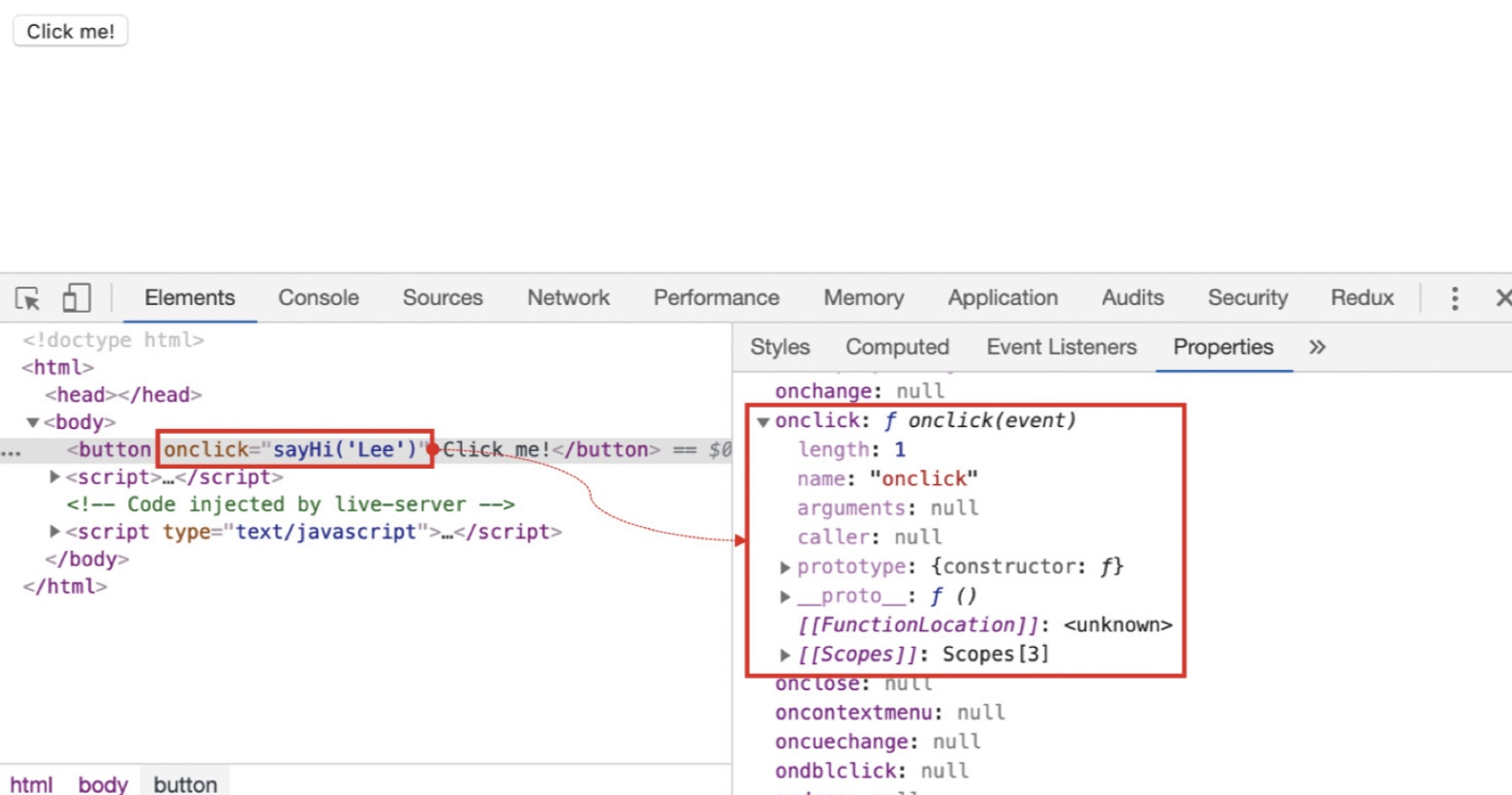The image size is (1512, 795).
Task: Click the ellipsis beside the button element row
Action: [11, 450]
